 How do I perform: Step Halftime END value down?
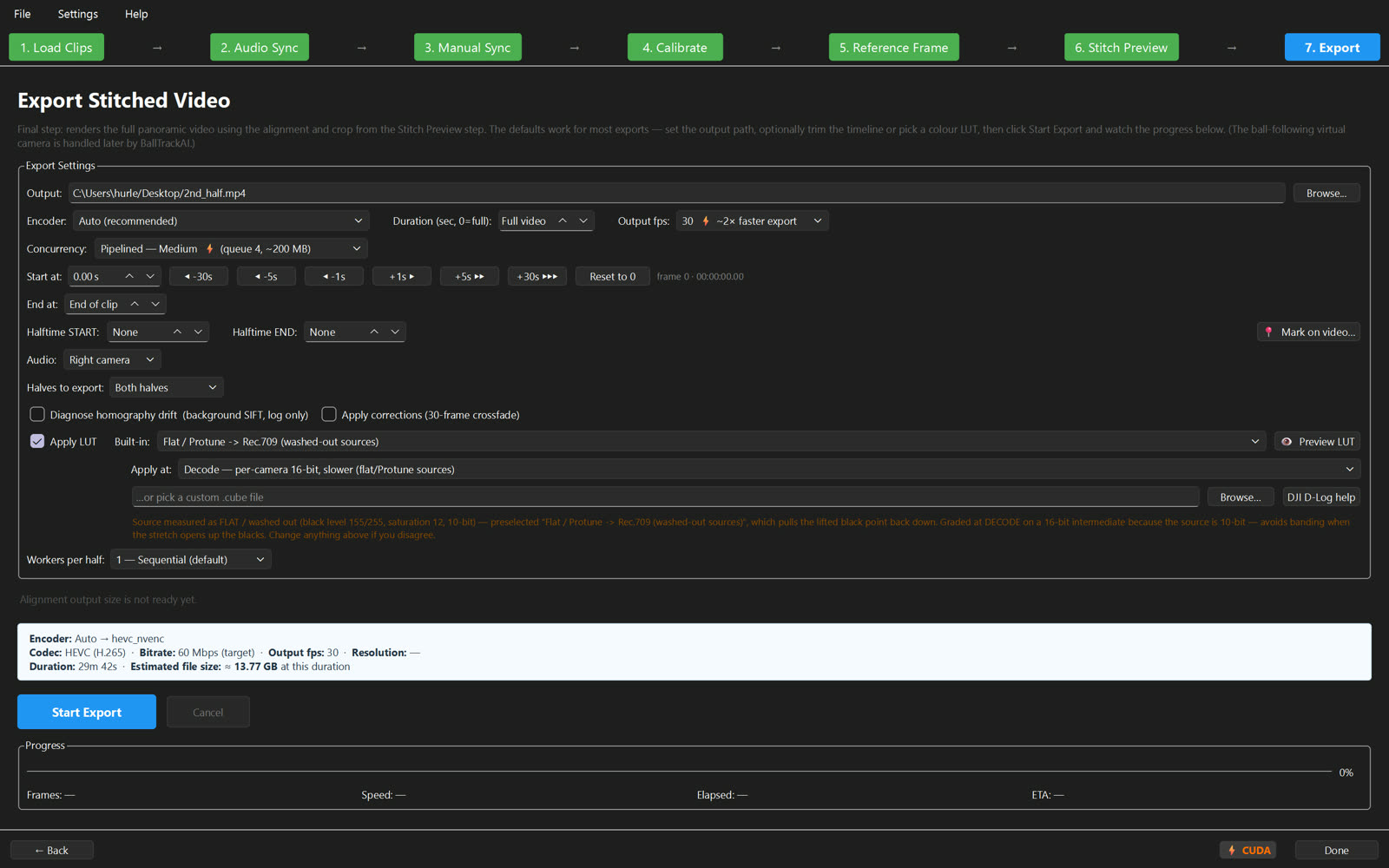(395, 332)
